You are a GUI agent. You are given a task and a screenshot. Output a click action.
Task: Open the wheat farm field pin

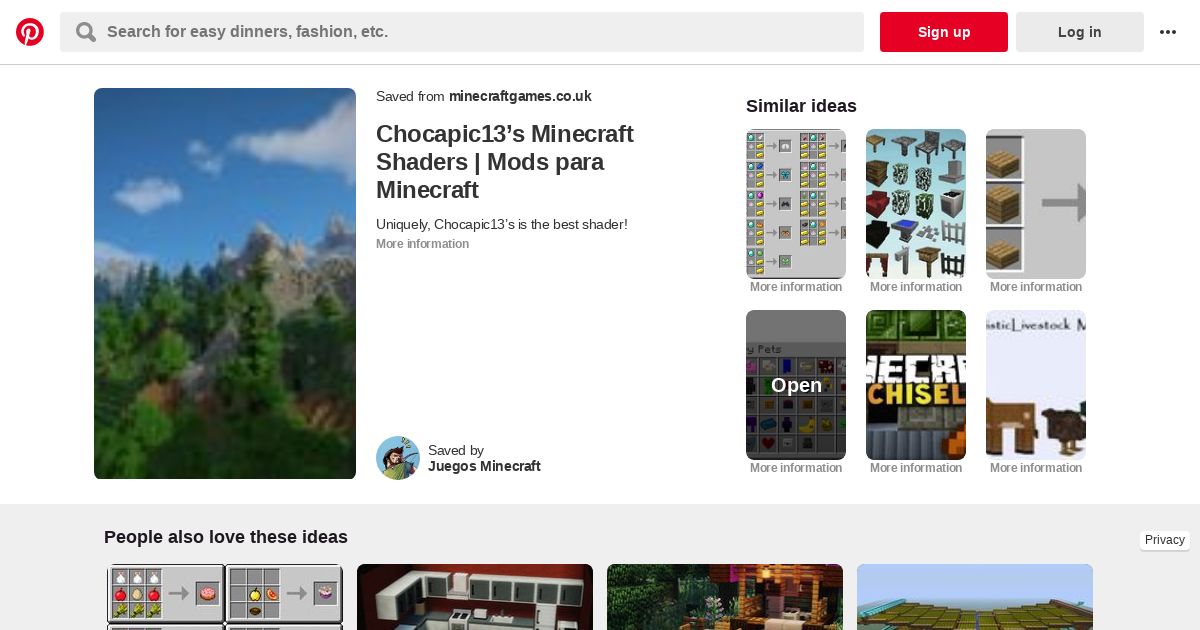(975, 597)
